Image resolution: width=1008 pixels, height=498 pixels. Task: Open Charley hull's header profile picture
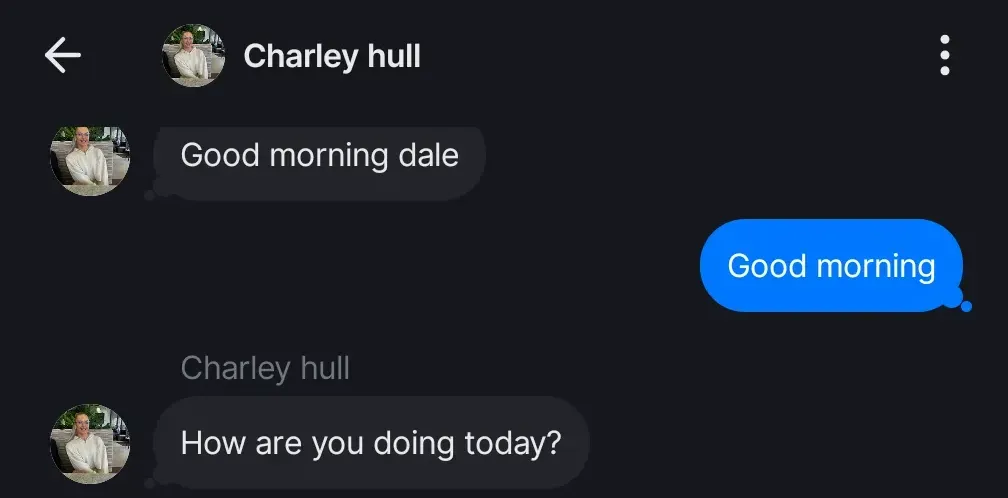192,56
